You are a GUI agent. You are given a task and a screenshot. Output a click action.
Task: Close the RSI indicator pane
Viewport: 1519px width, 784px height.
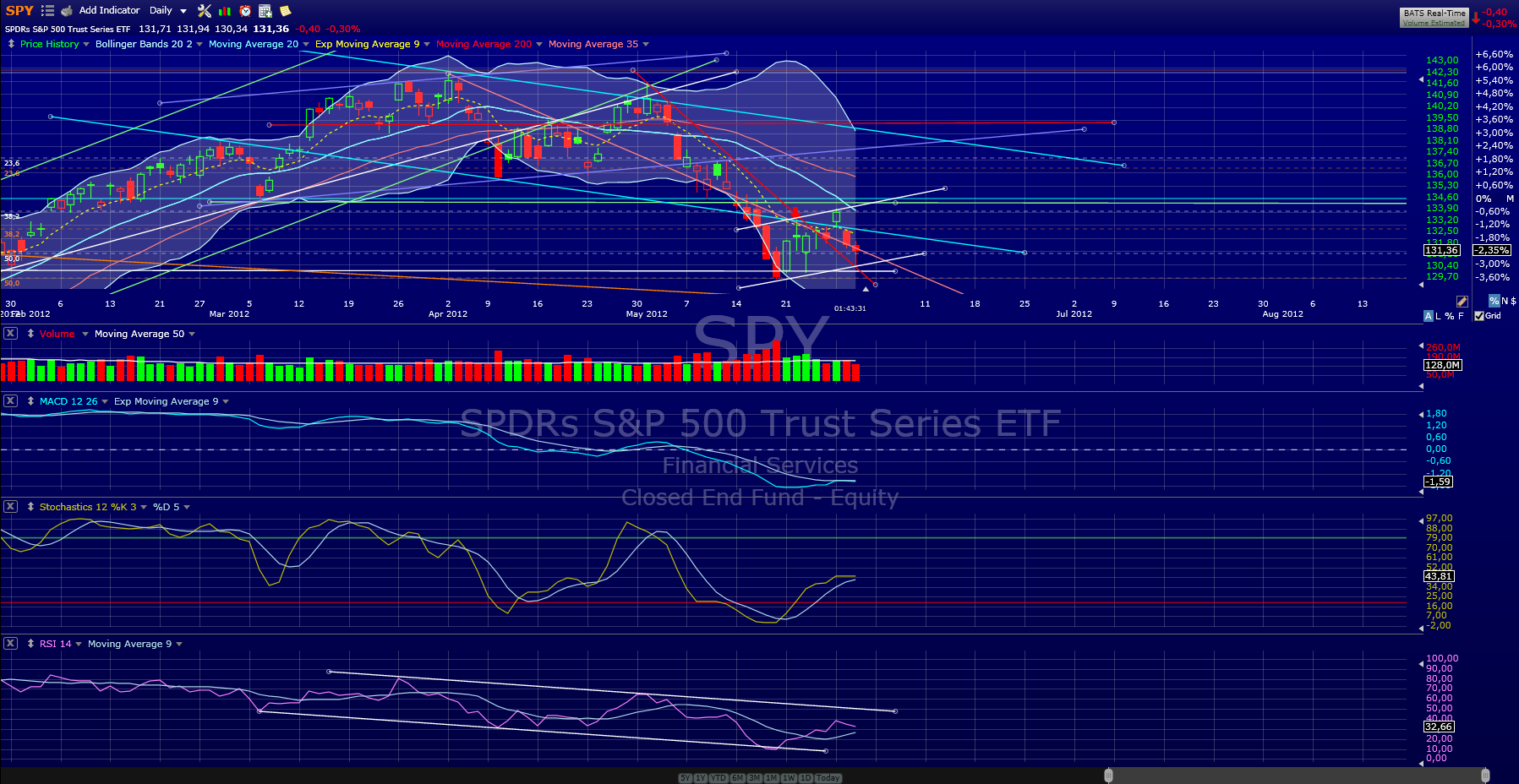point(10,644)
